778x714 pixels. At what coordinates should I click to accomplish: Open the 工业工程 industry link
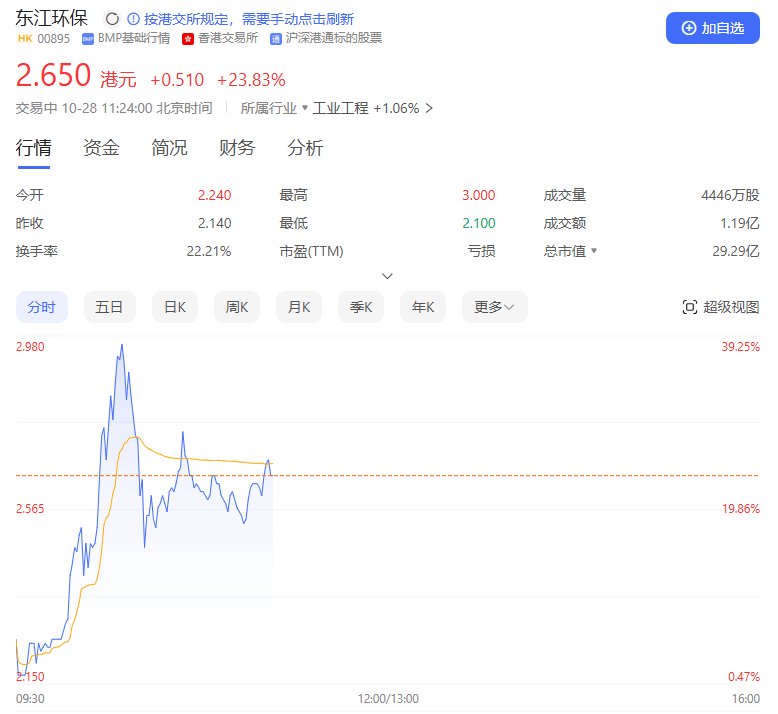340,108
